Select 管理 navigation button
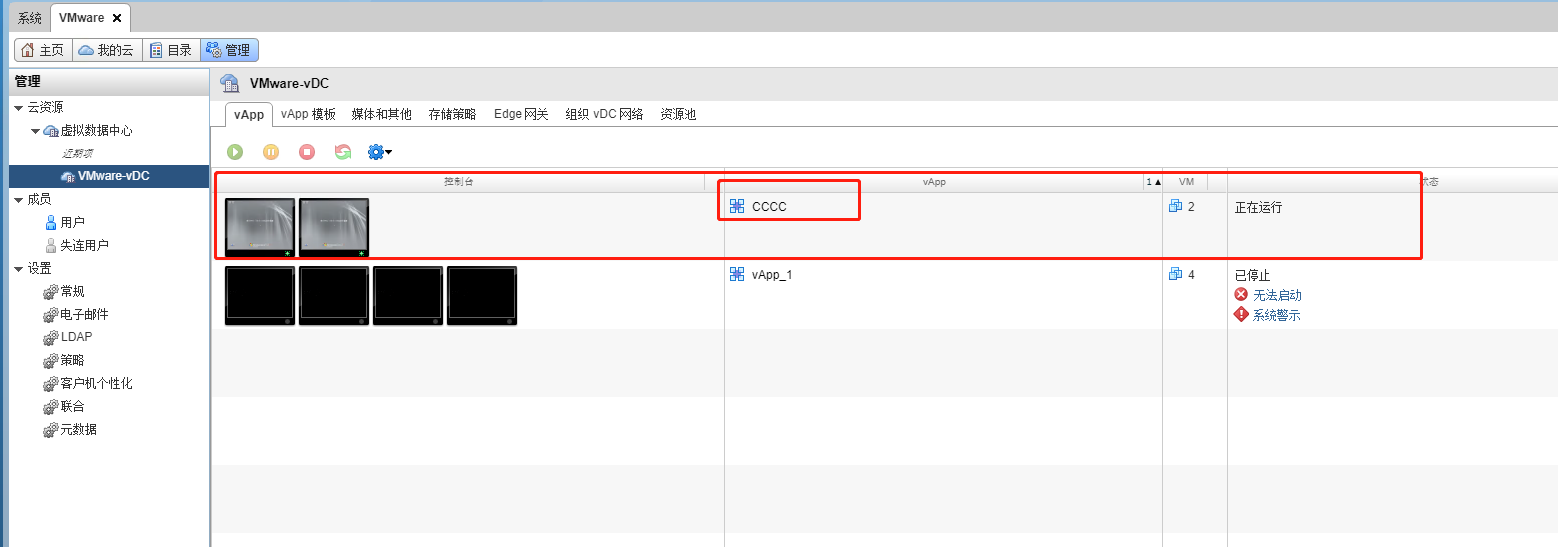1558x547 pixels. pos(229,50)
